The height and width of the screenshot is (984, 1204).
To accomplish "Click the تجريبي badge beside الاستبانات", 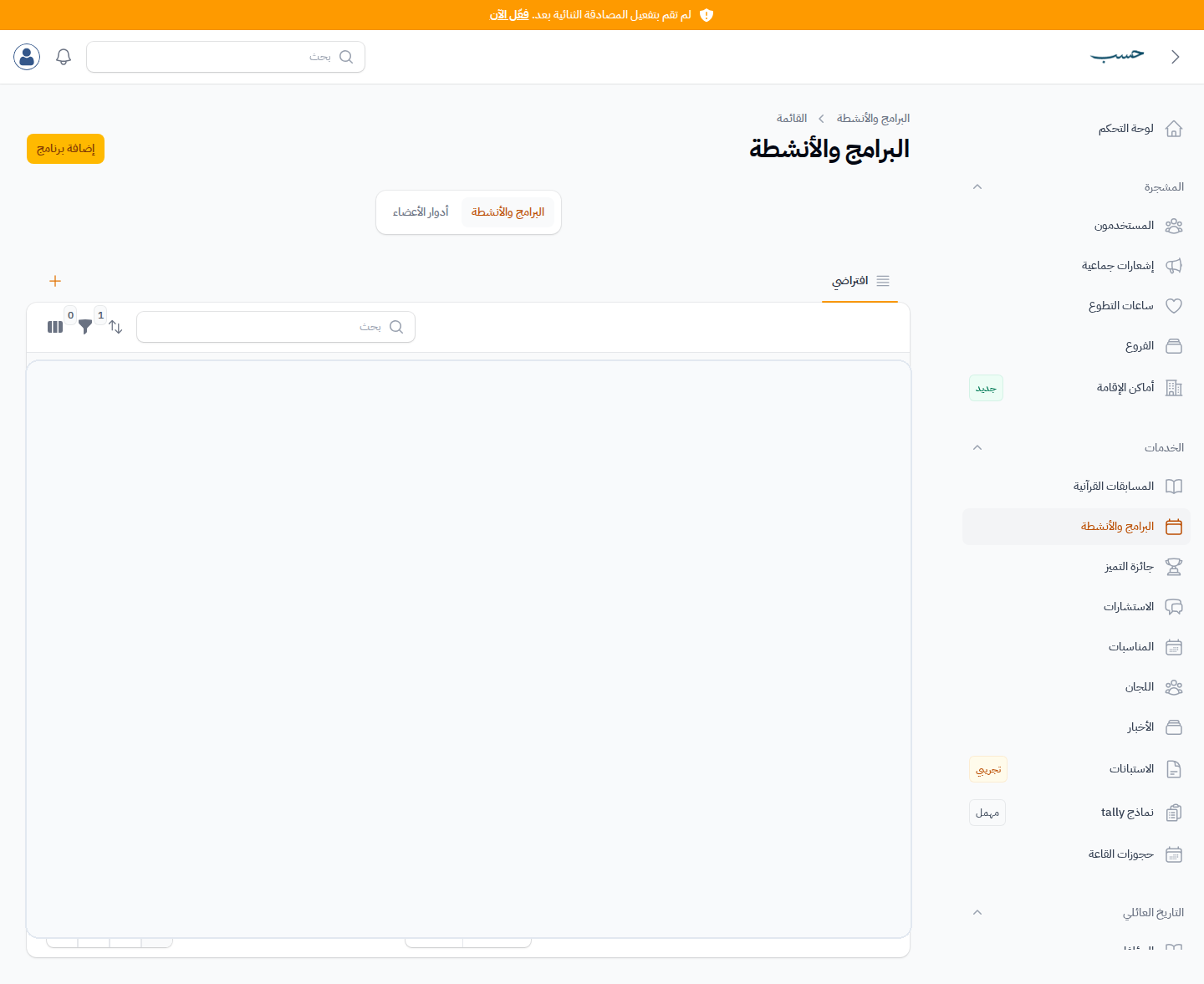I will (988, 769).
